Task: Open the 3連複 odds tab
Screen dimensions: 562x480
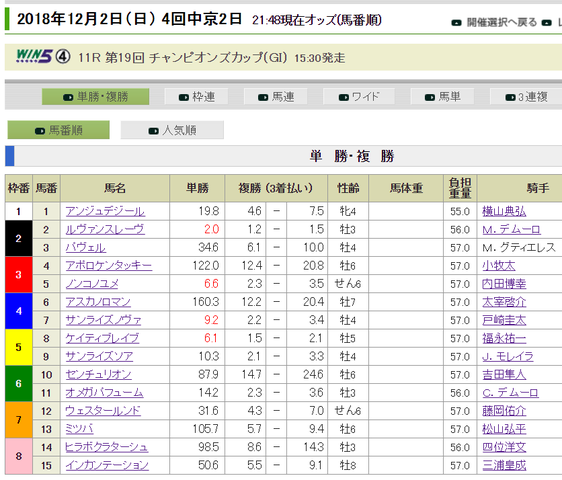Action: (x=526, y=97)
